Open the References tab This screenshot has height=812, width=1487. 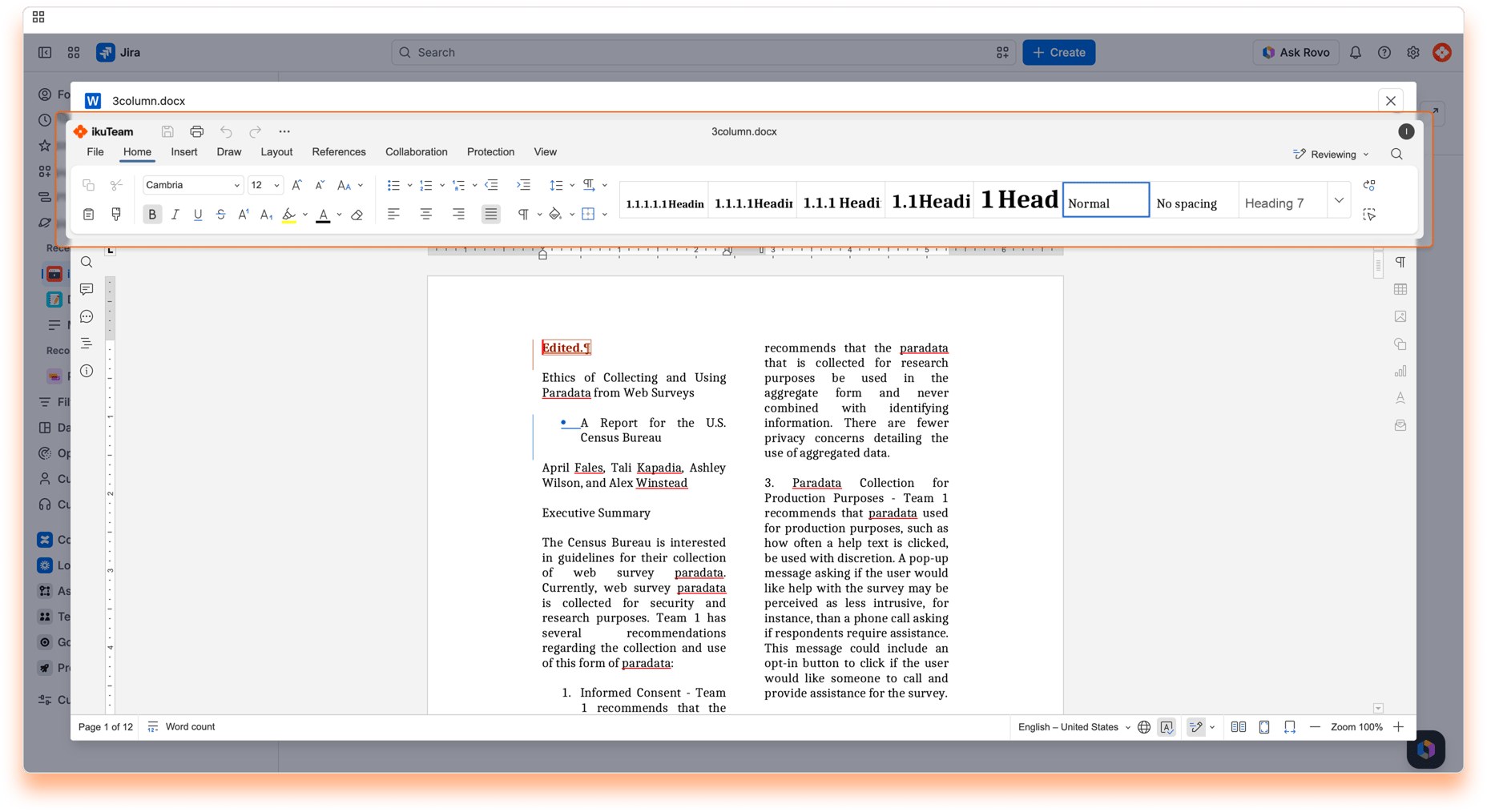coord(339,152)
